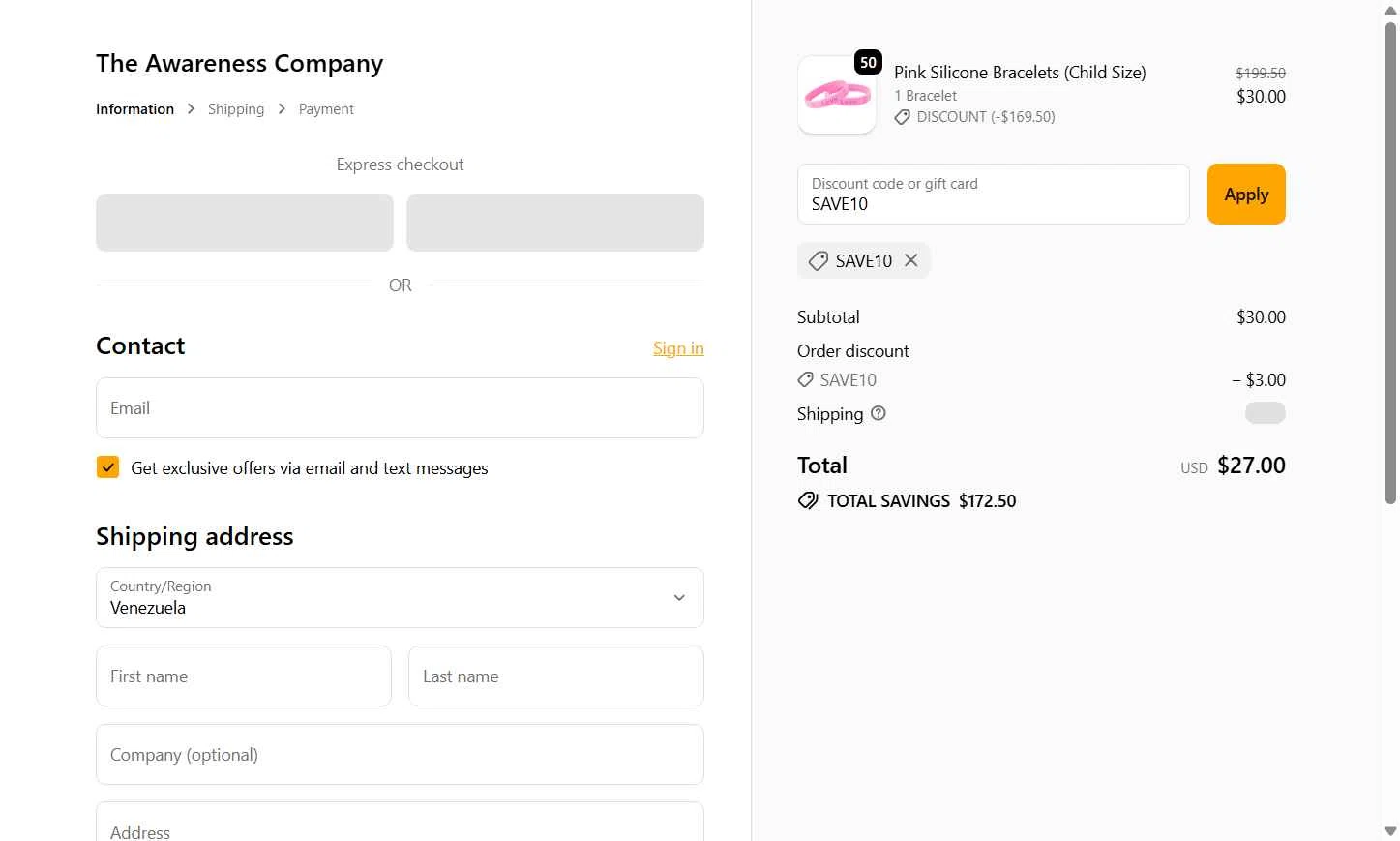
Task: Select the first express checkout button
Action: 245,223
